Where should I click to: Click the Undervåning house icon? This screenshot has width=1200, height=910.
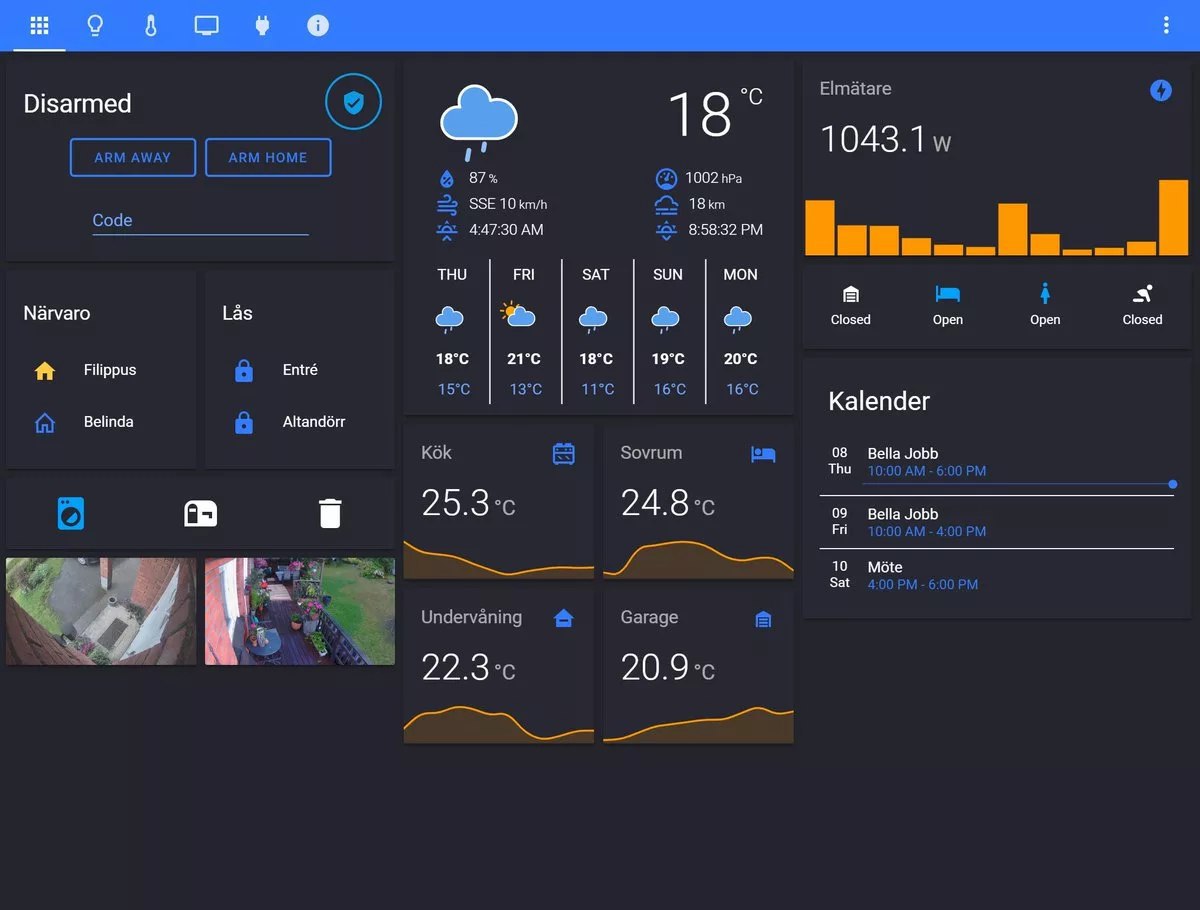coord(564,619)
